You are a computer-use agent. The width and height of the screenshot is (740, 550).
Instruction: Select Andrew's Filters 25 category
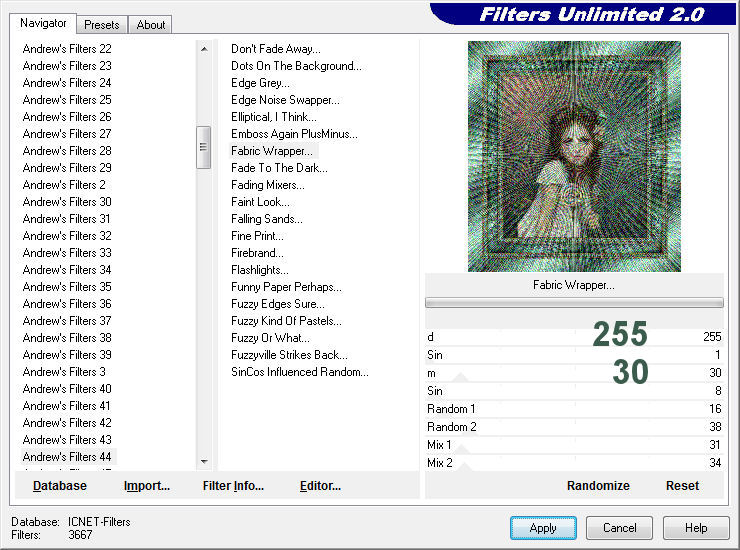point(67,100)
